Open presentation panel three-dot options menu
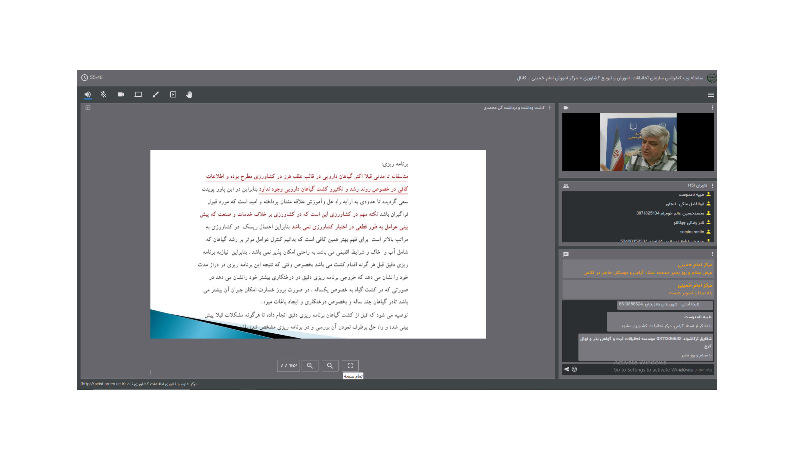Image resolution: width=795 pixels, height=460 pixels. click(550, 108)
